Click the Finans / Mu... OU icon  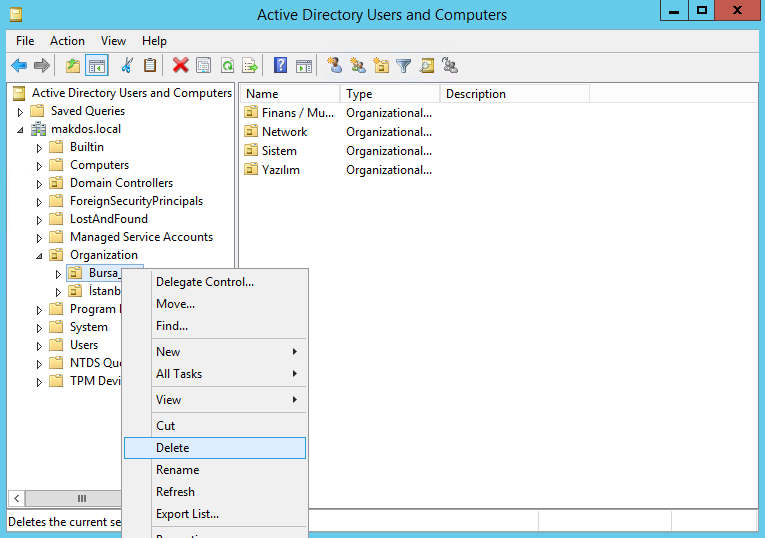[251, 113]
